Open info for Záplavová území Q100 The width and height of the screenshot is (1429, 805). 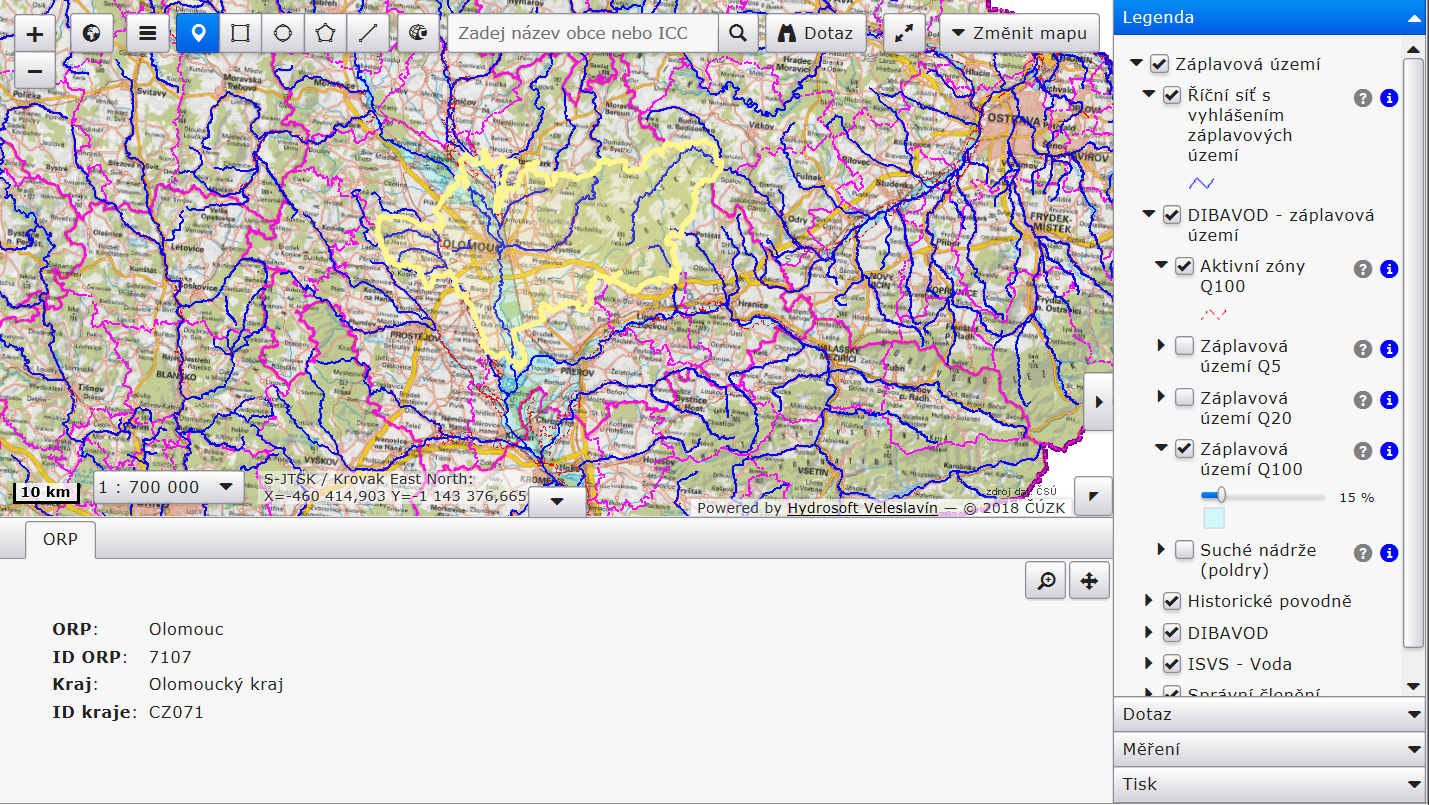[1389, 451]
